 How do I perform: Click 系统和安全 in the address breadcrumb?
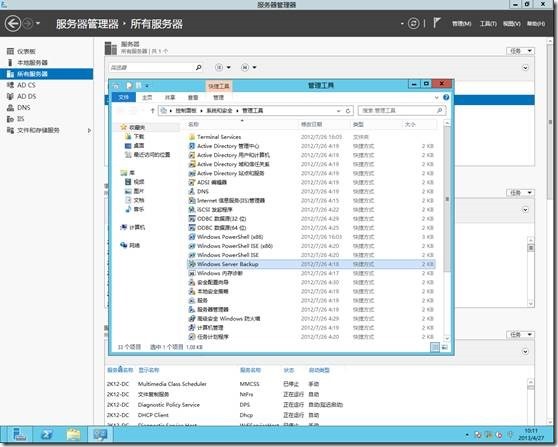click(x=220, y=111)
